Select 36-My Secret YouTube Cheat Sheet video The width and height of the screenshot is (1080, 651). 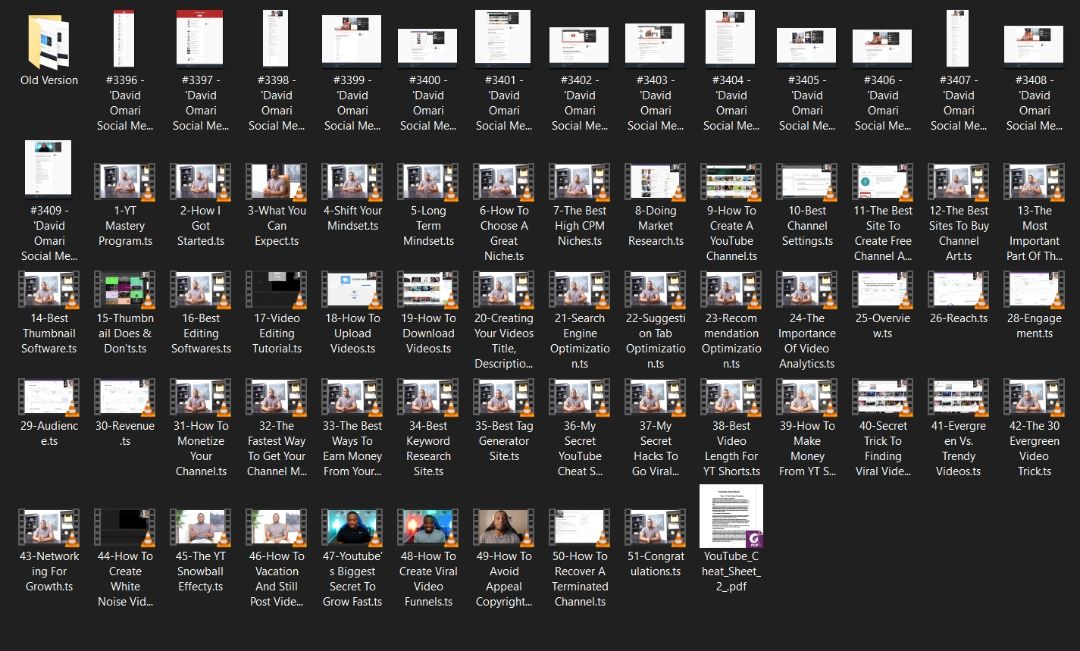(580, 397)
